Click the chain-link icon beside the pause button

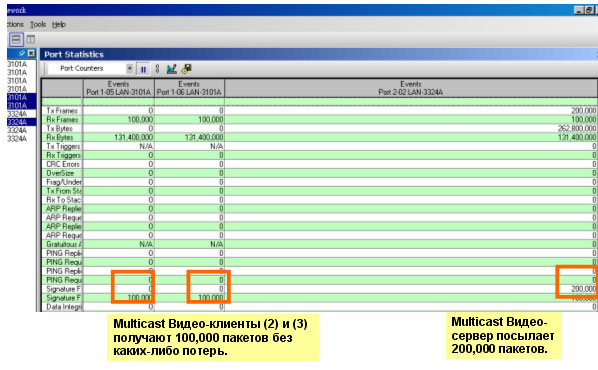(x=157, y=69)
